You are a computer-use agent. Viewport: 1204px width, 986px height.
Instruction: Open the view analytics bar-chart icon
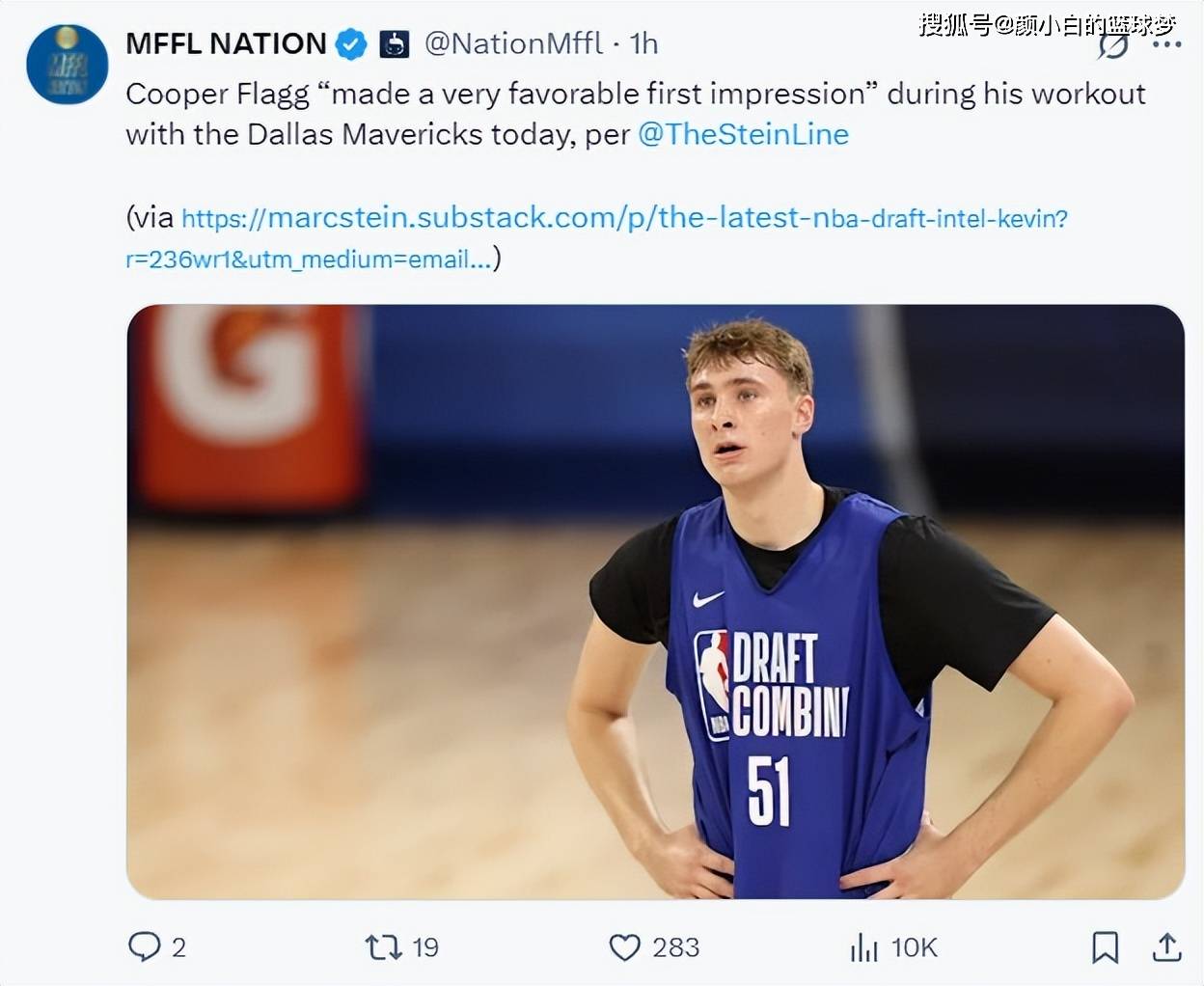863,947
